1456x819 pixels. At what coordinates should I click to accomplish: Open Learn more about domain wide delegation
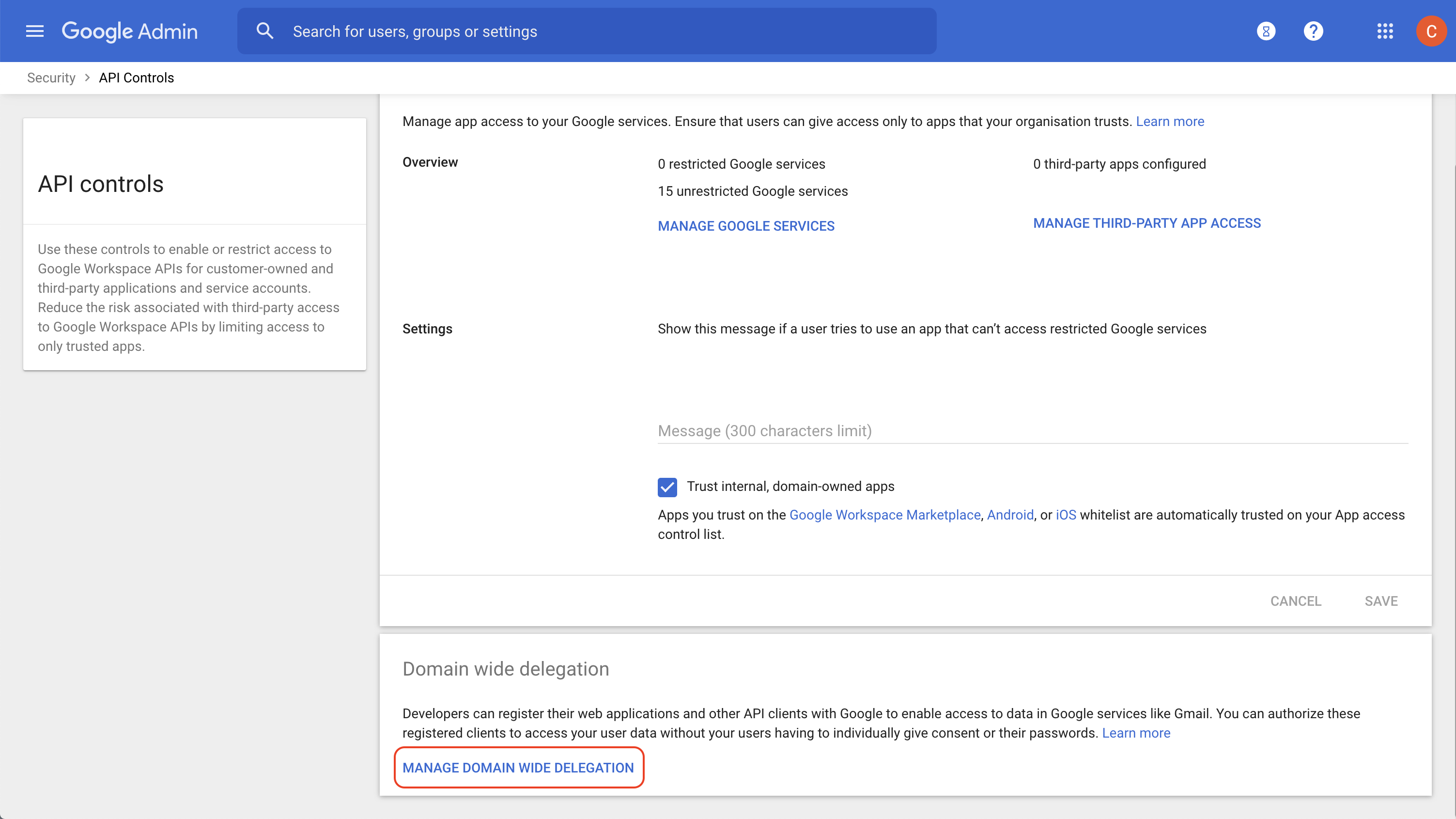coord(1136,732)
